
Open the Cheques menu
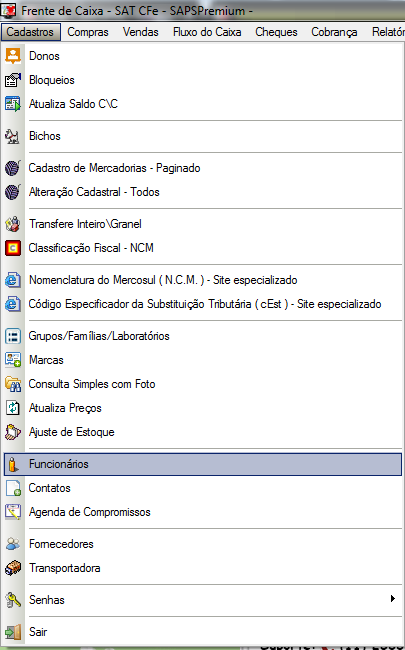(x=276, y=32)
